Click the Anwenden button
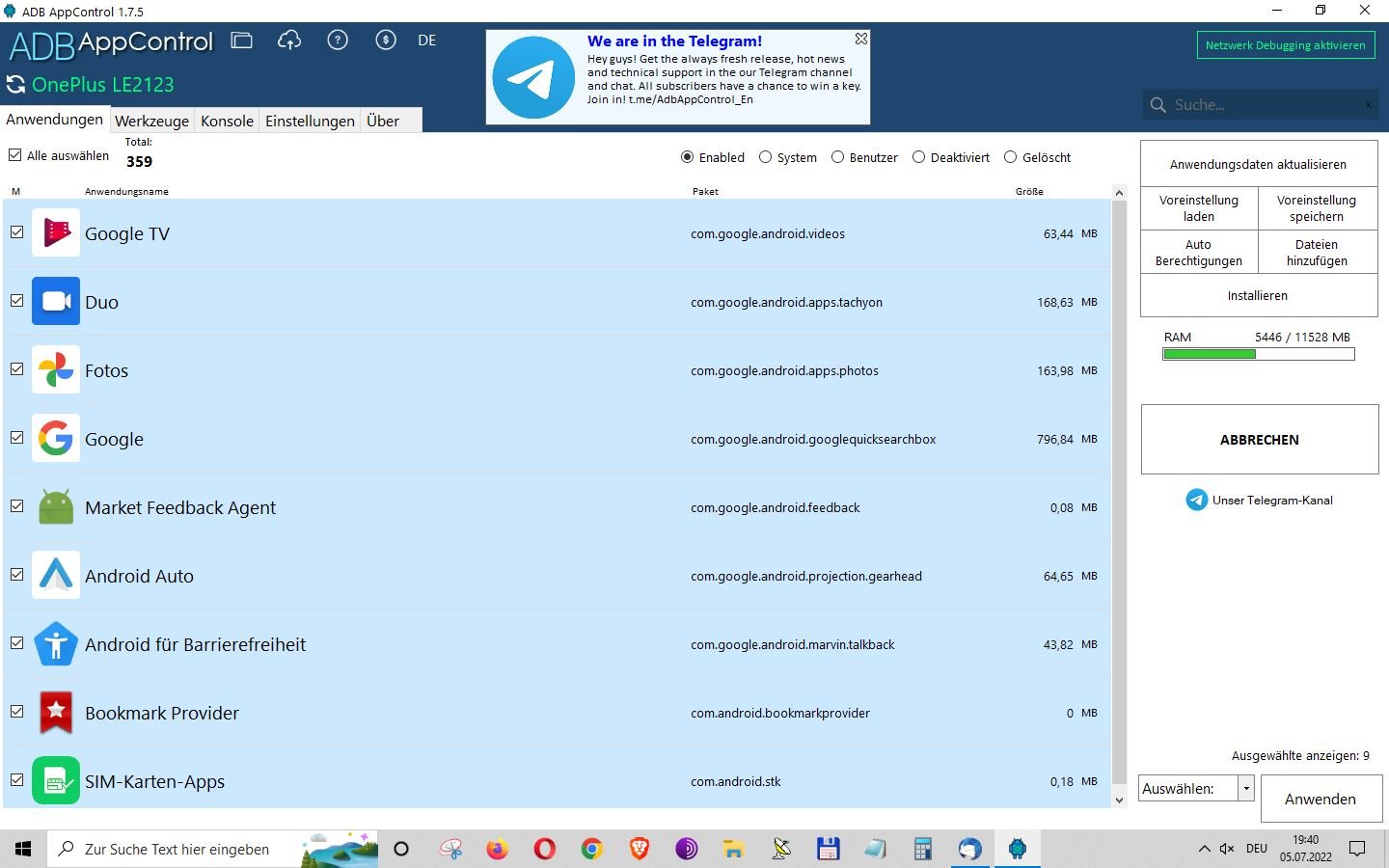Image resolution: width=1389 pixels, height=868 pixels. (x=1321, y=799)
